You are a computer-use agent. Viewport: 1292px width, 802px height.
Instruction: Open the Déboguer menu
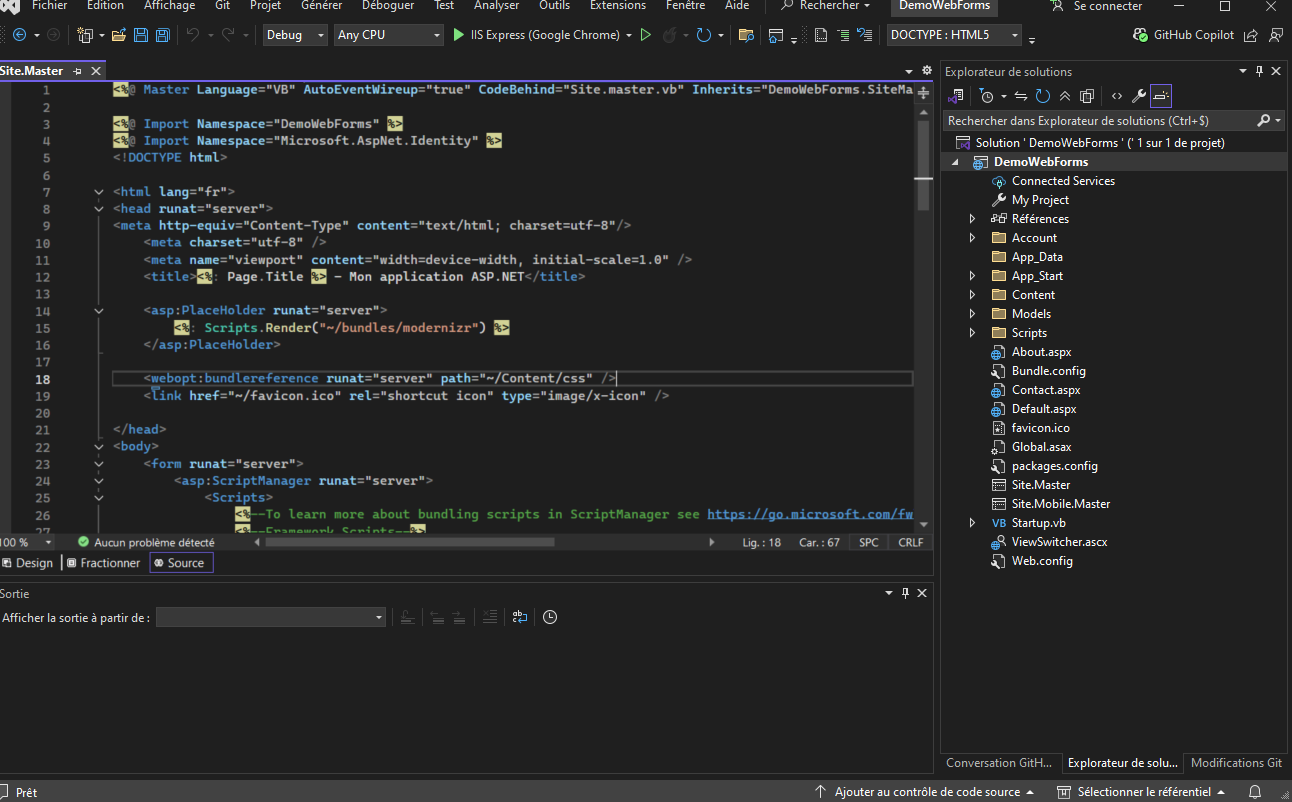[387, 6]
